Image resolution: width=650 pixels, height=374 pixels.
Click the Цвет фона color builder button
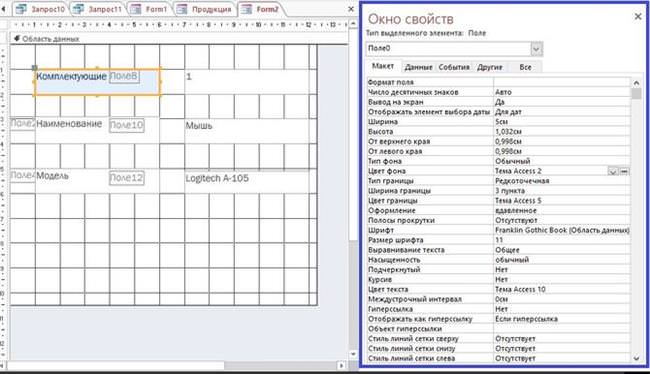(624, 171)
